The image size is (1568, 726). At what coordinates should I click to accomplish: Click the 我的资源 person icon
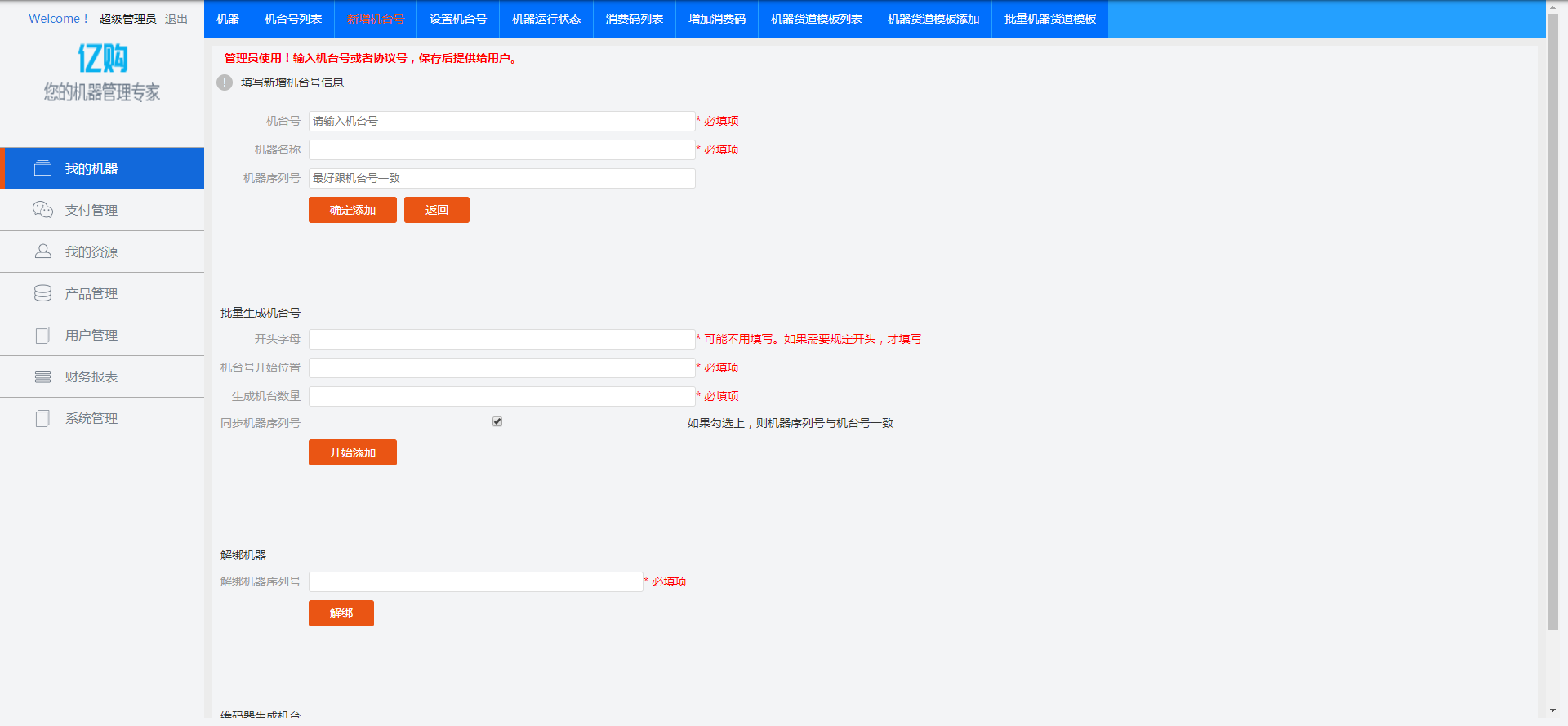[x=42, y=252]
